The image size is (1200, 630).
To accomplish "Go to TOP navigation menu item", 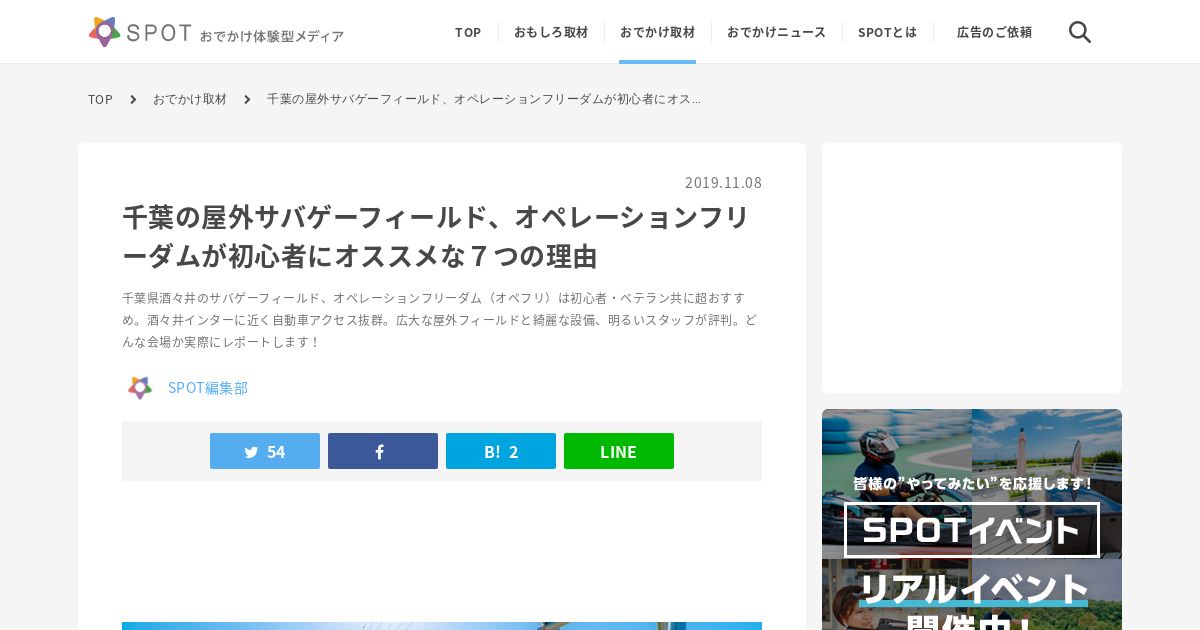I will 468,32.
